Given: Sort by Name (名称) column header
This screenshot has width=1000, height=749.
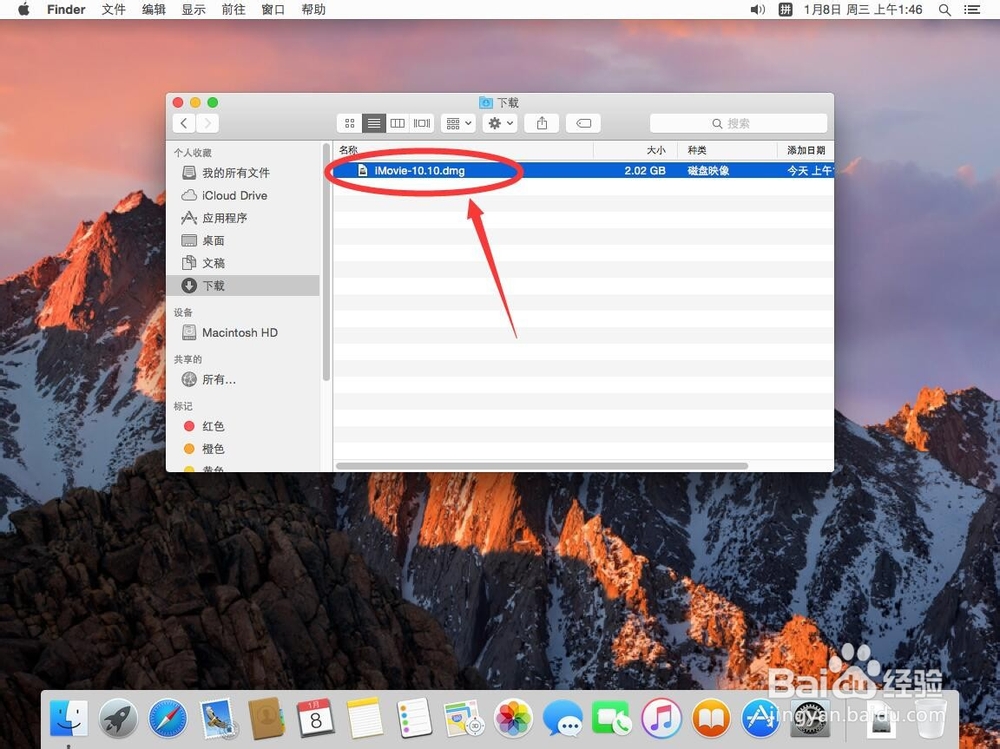Looking at the screenshot, I should [464, 151].
